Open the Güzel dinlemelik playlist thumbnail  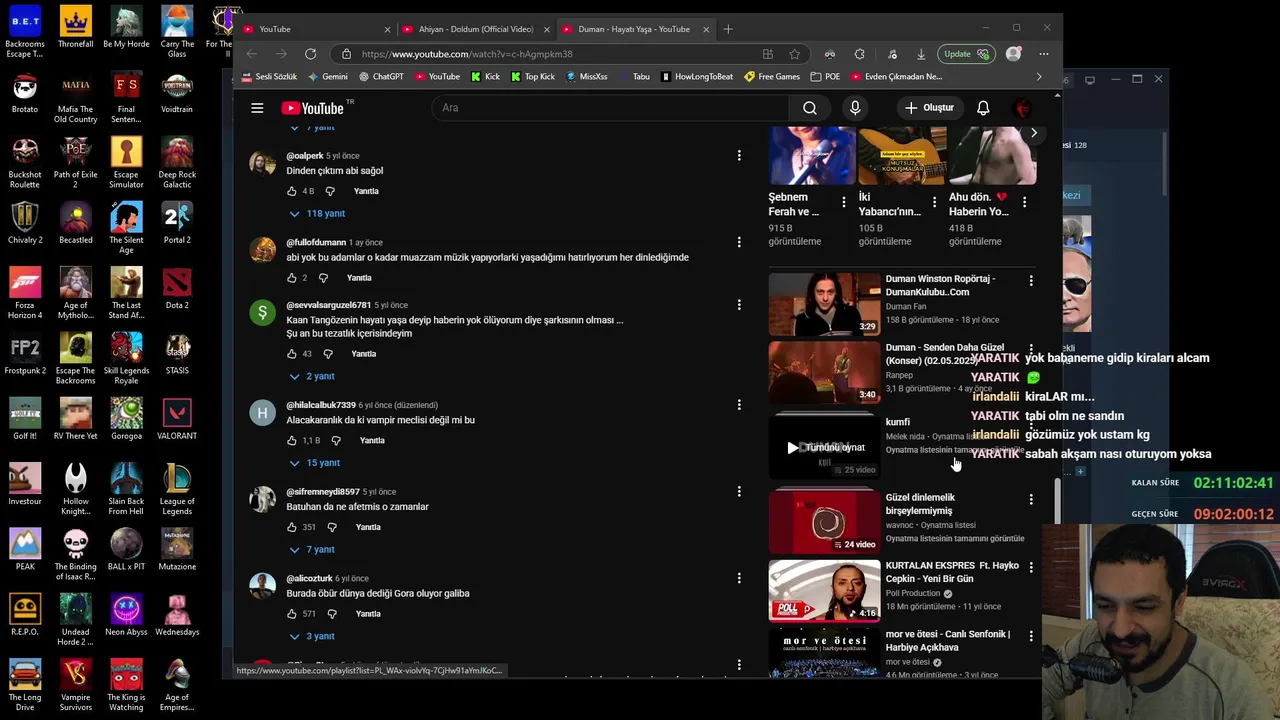[824, 522]
